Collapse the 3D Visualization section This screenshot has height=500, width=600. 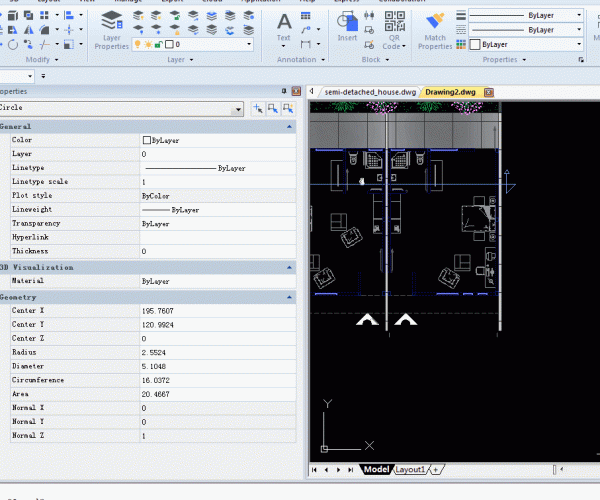[x=290, y=268]
